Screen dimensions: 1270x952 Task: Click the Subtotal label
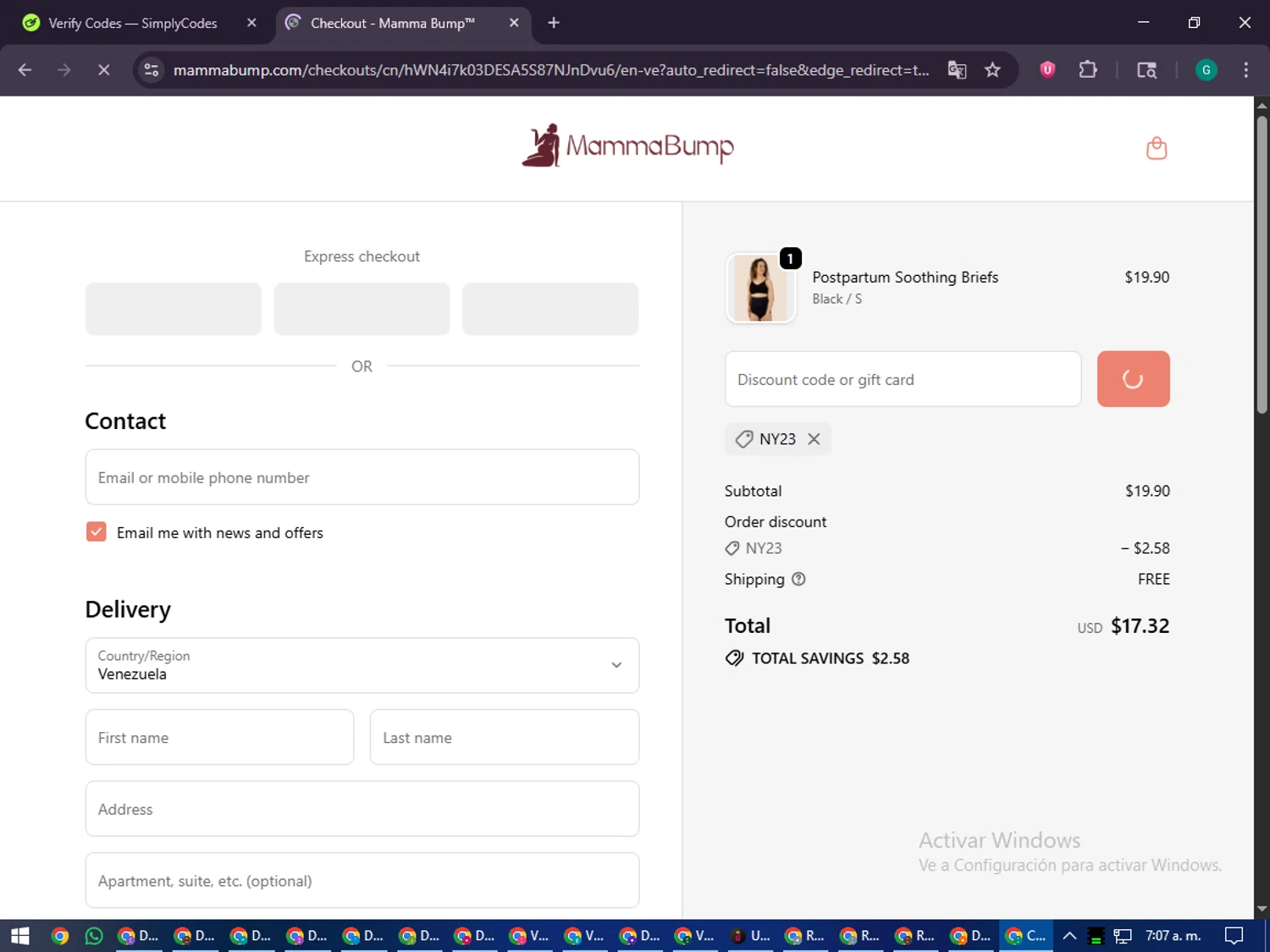pos(753,491)
